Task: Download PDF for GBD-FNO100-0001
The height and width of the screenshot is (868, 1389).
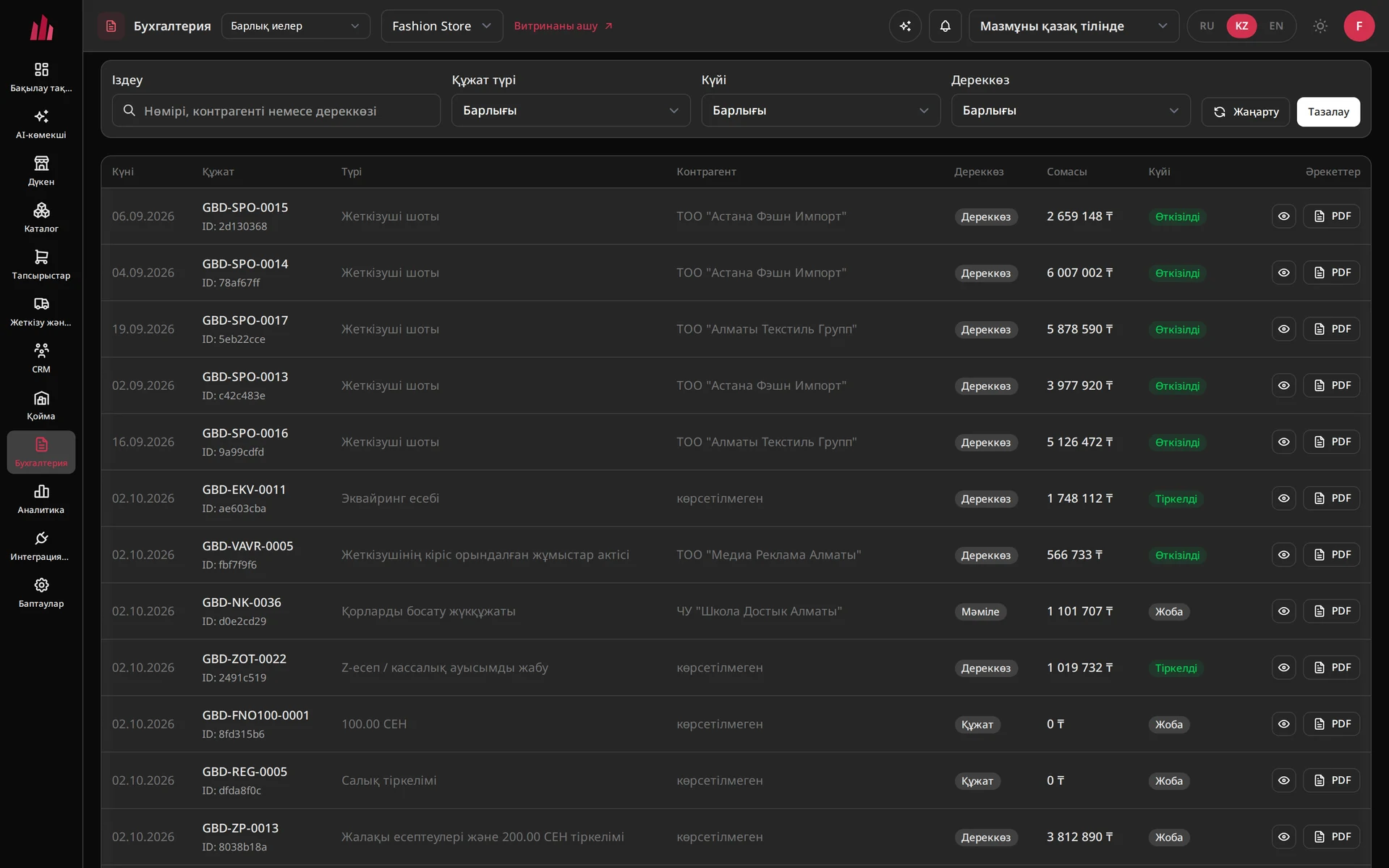Action: pos(1331,724)
